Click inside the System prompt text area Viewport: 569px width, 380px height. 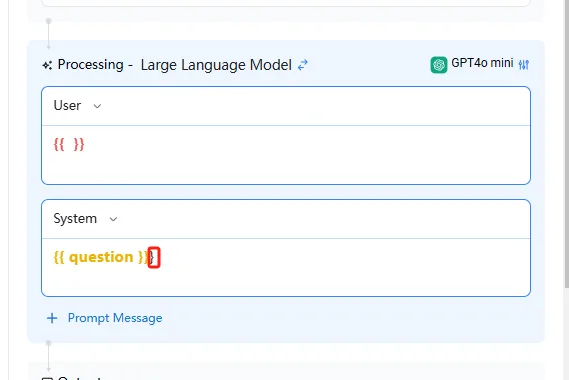[x=286, y=267]
